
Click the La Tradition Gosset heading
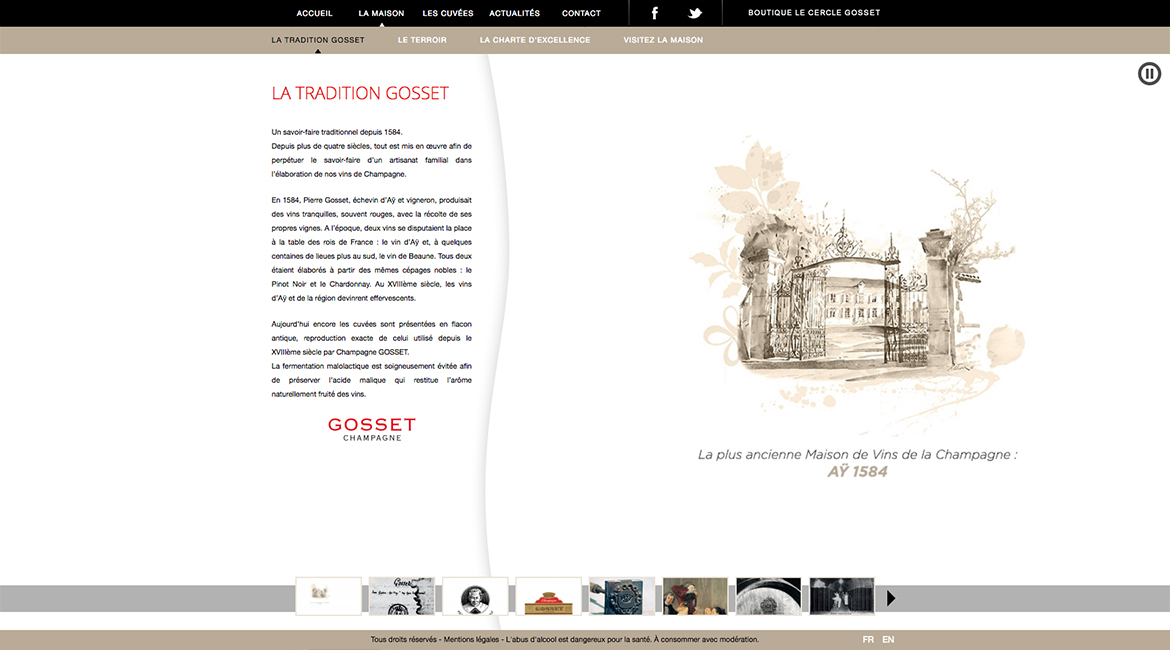360,93
